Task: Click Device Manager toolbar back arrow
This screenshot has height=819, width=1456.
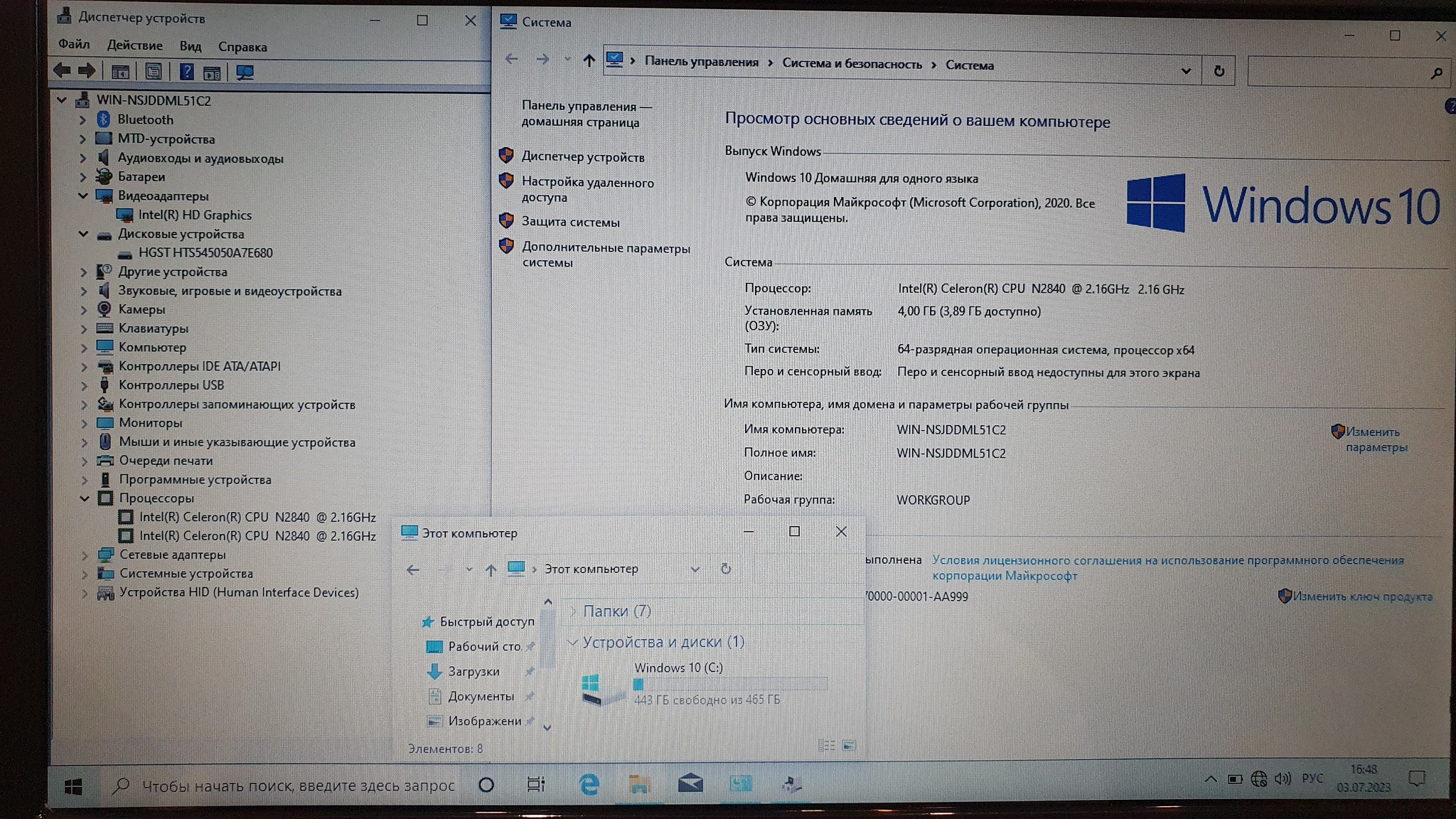Action: click(63, 70)
